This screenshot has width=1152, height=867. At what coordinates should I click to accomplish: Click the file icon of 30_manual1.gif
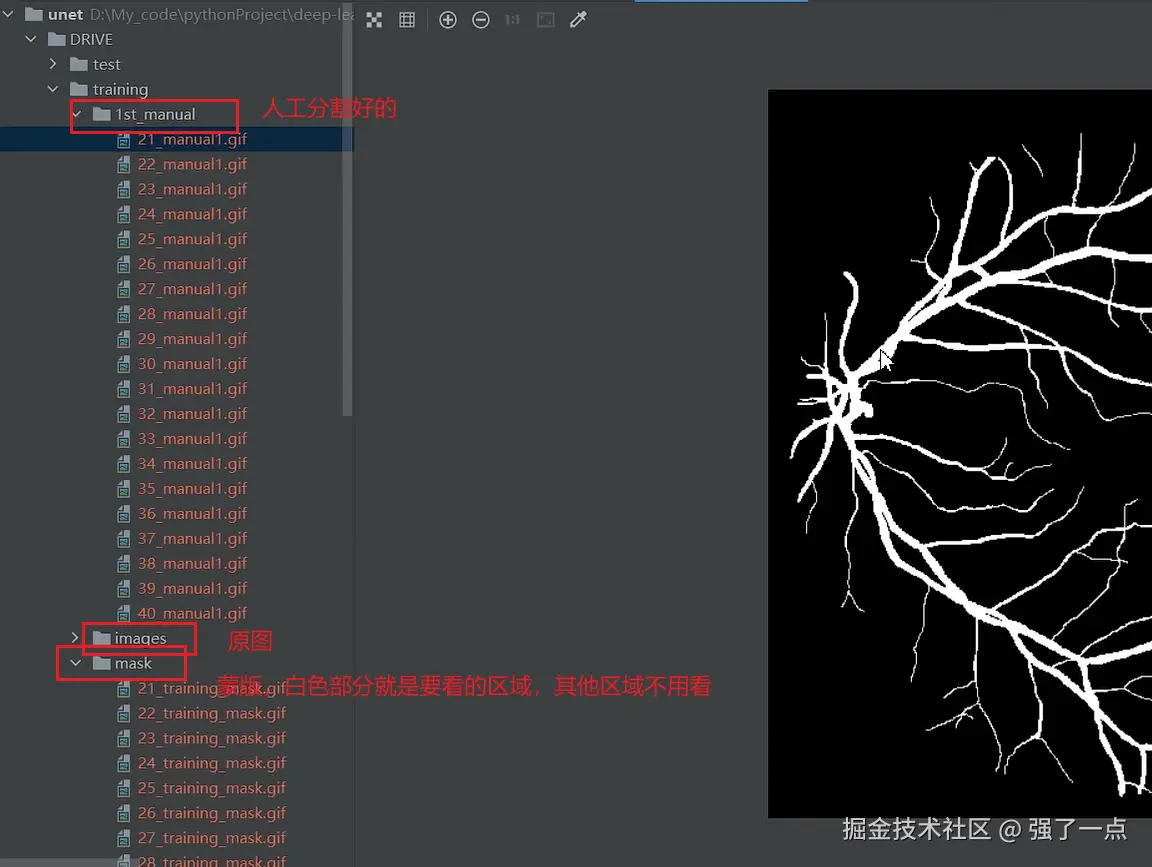pos(123,364)
